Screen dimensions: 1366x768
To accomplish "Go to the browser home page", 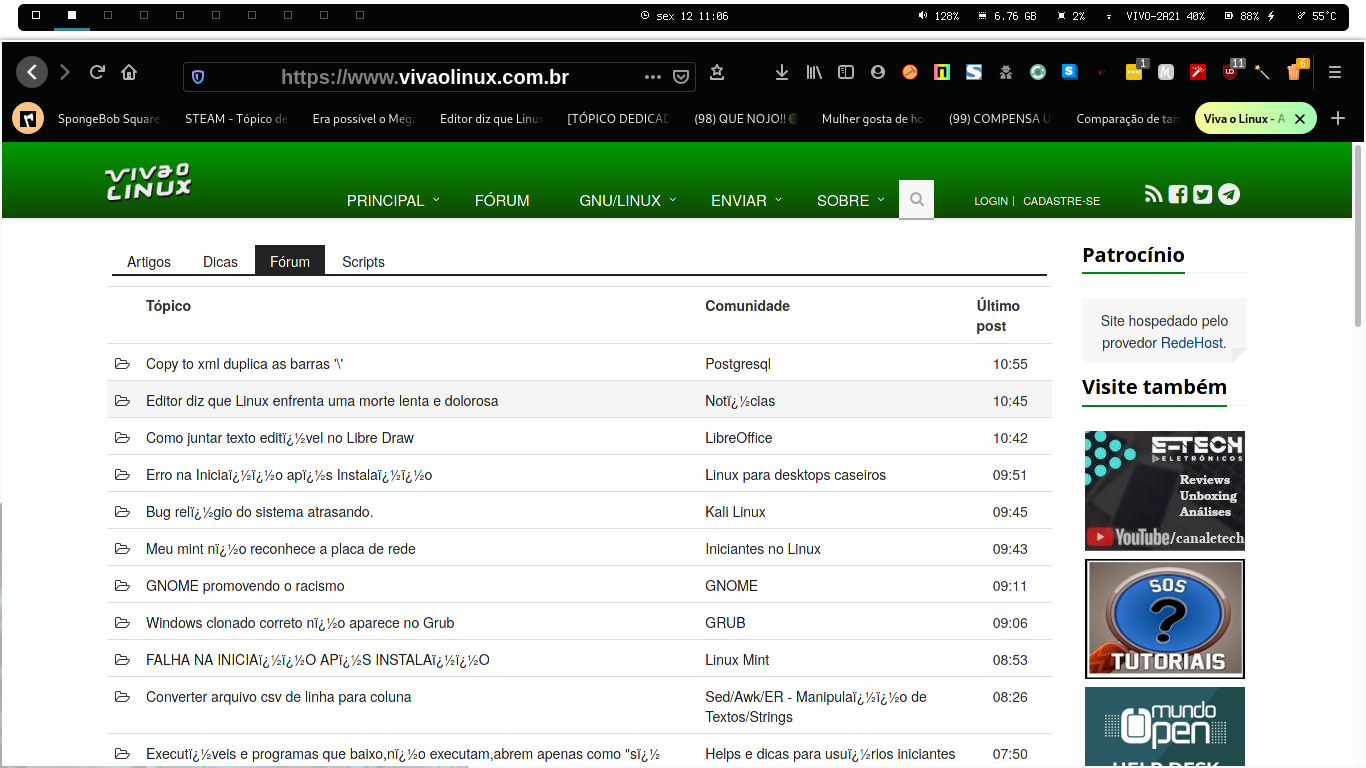I will click(129, 72).
